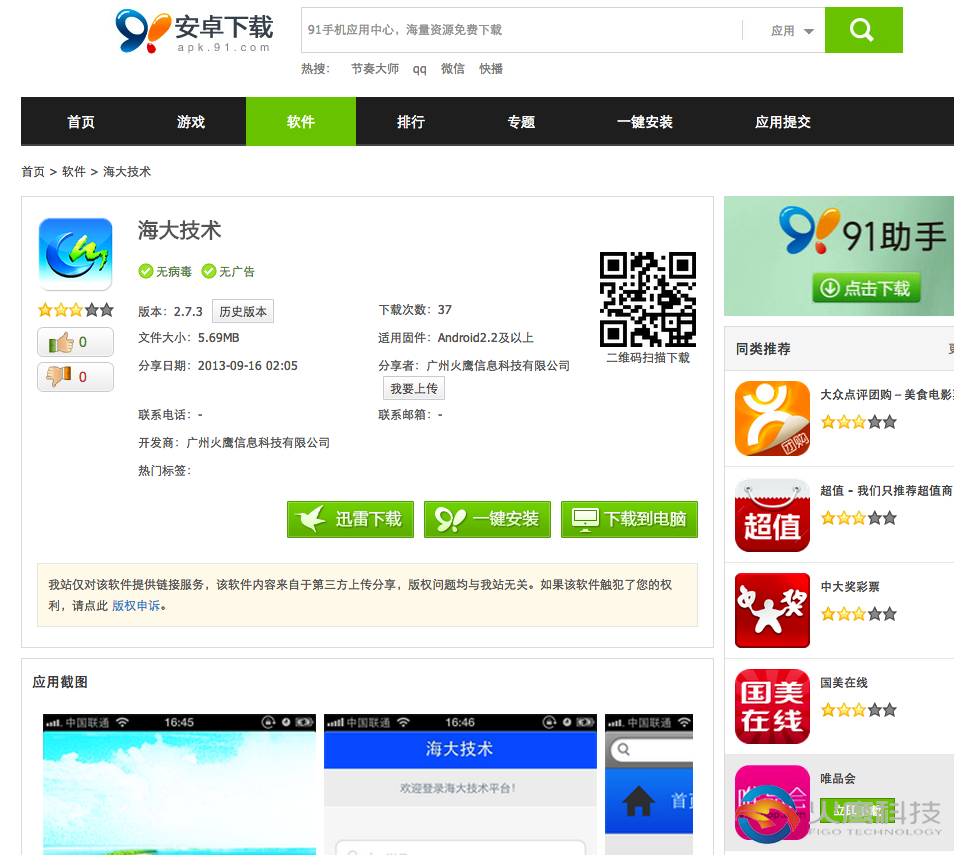This screenshot has height=855, width=954.
Task: Click the 下载到电脑 button
Action: (629, 519)
